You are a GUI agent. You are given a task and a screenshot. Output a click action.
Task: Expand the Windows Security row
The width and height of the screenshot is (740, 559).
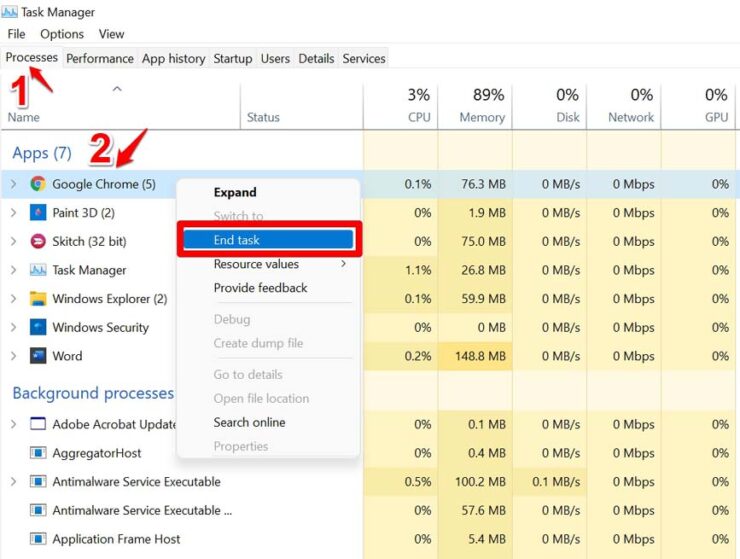(x=13, y=327)
